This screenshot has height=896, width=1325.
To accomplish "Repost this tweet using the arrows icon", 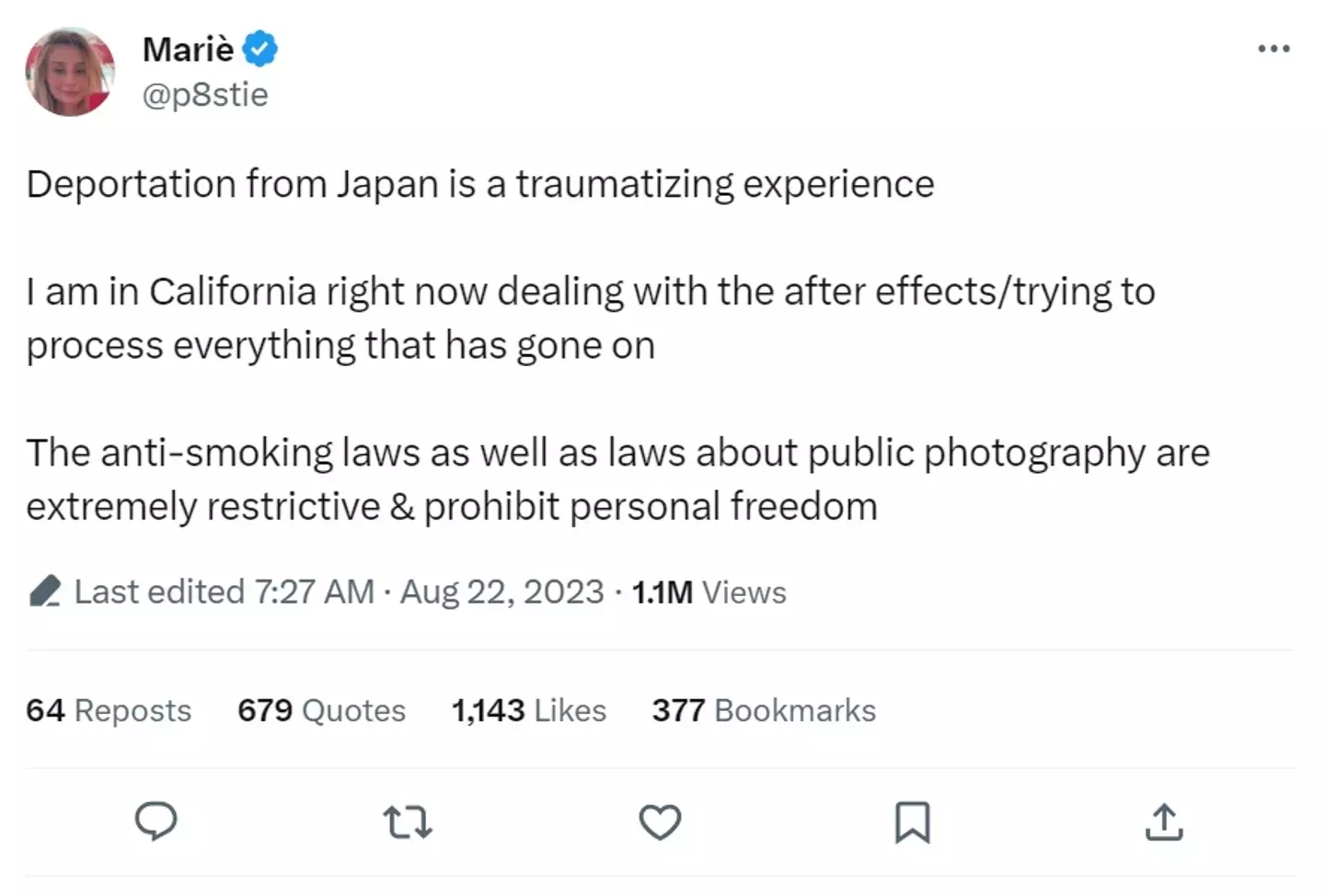I will pyautogui.click(x=407, y=821).
